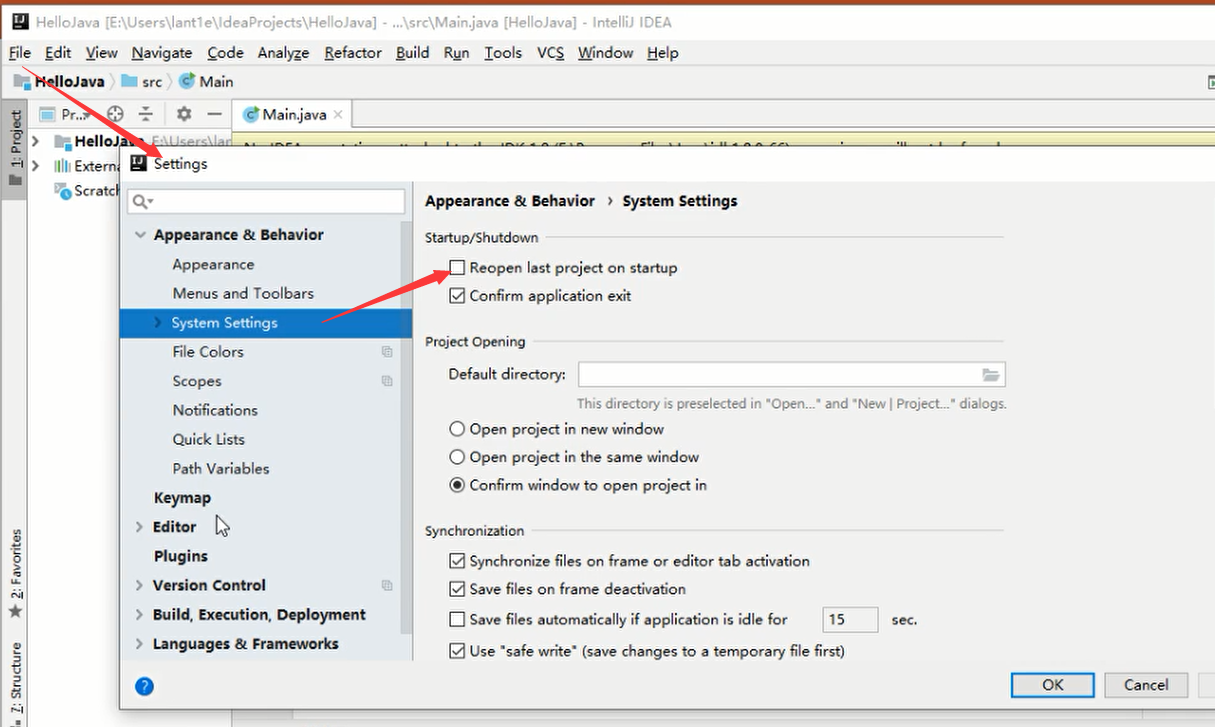Expand the Editor settings section
Image resolution: width=1215 pixels, height=727 pixels.
139,527
